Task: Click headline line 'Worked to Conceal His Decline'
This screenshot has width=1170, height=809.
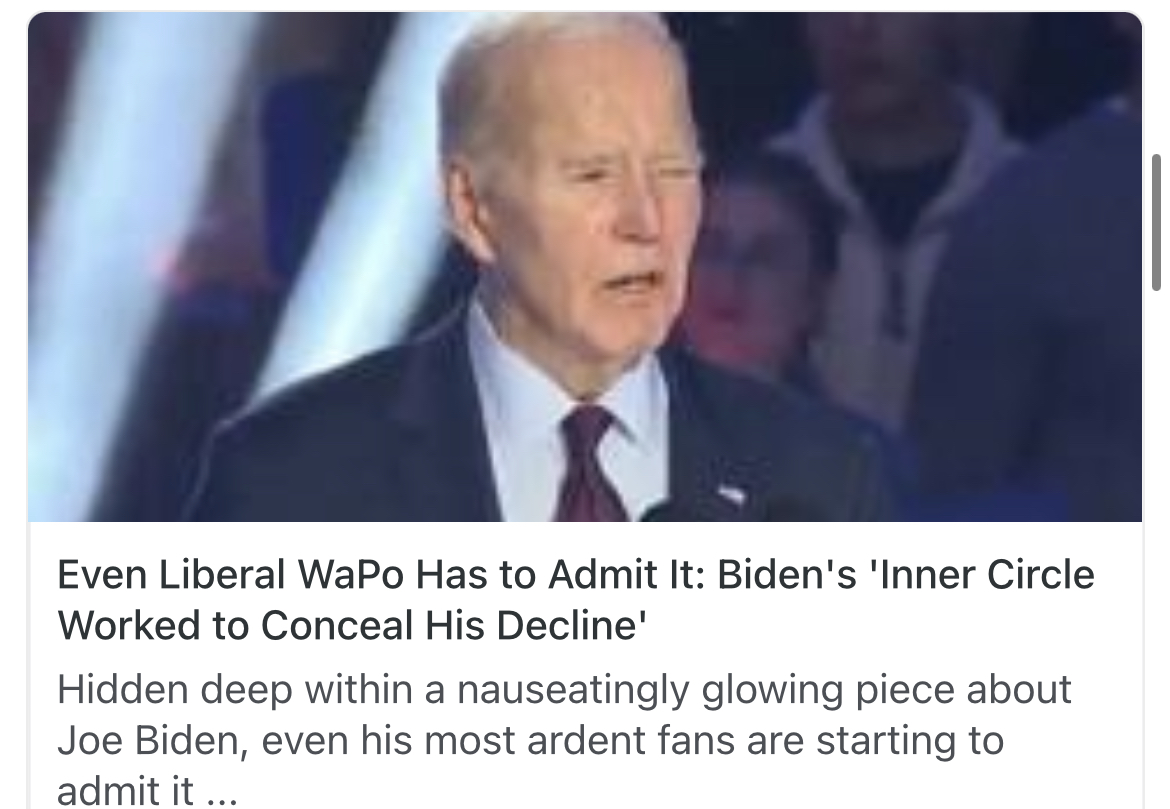Action: coord(351,625)
